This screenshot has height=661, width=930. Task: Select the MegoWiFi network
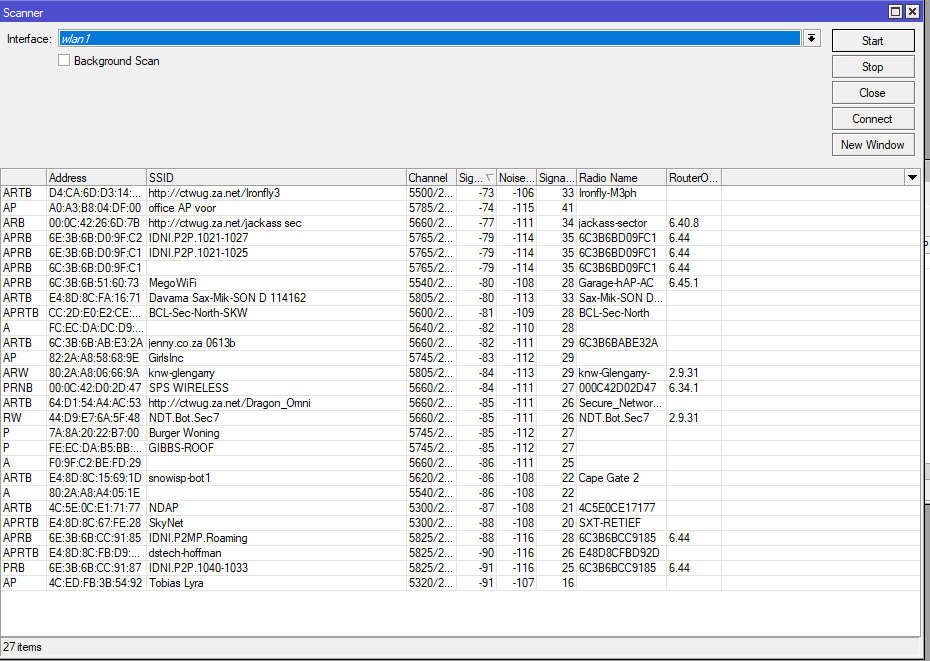(460, 283)
